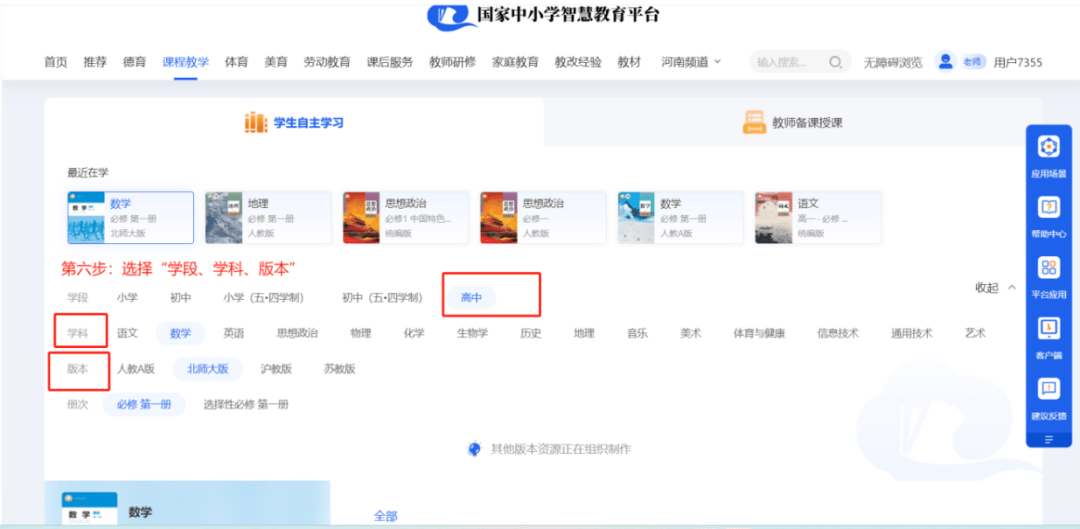Open 课程教学 navigation item
Image resolution: width=1080 pixels, height=529 pixels.
[x=185, y=62]
